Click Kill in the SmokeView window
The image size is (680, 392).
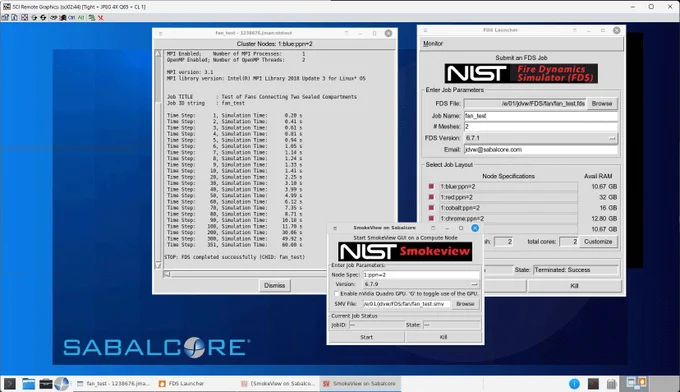(x=443, y=337)
